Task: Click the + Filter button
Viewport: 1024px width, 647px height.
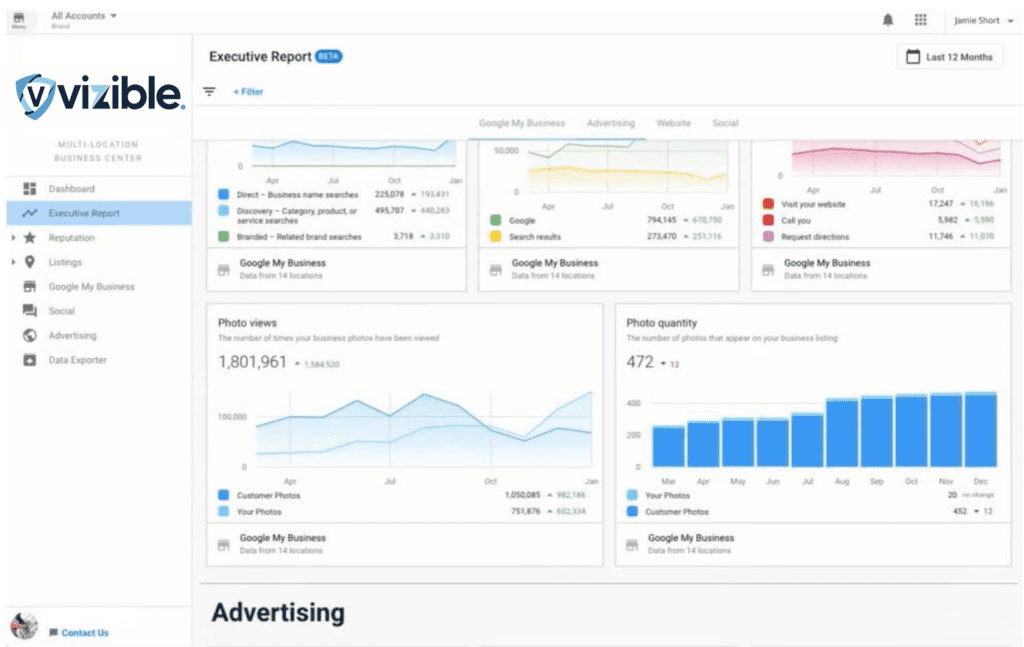Action: click(248, 91)
